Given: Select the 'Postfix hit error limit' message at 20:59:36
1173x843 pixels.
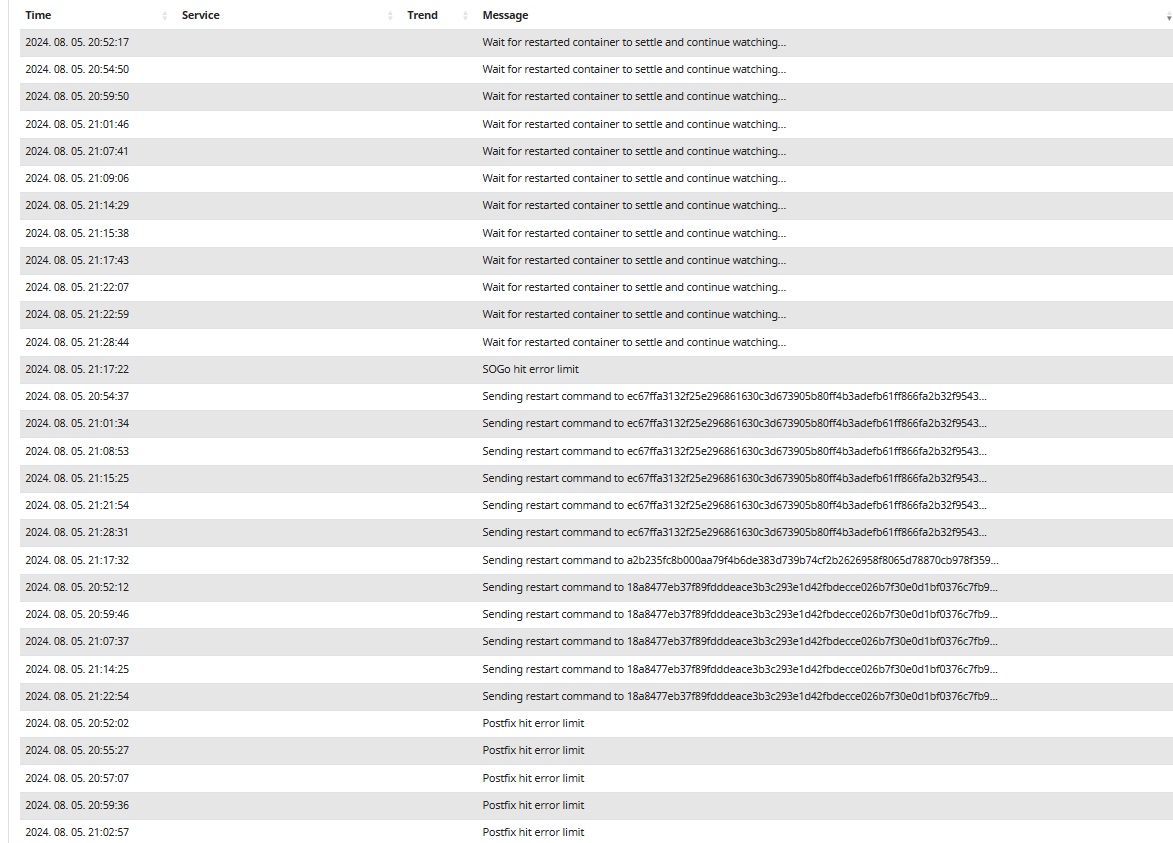Looking at the screenshot, I should pos(533,806).
